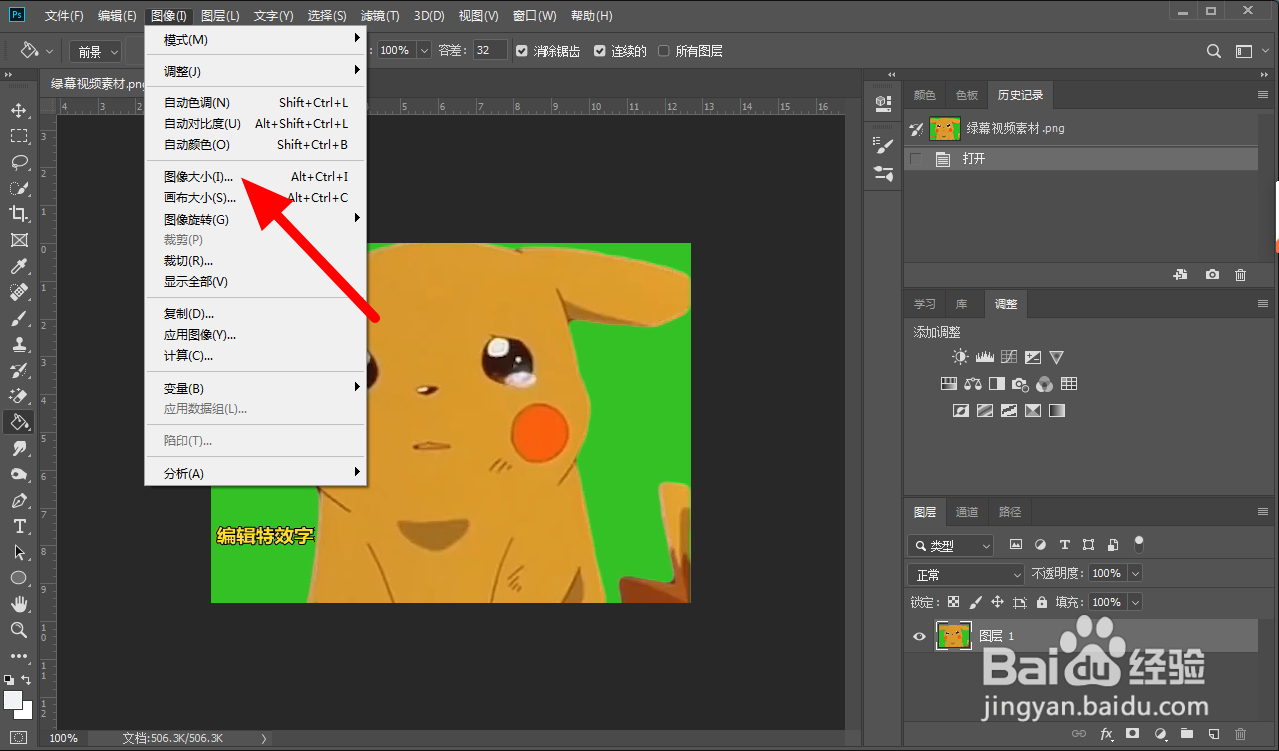Enable the all layers (所有图层) checkbox

click(664, 51)
